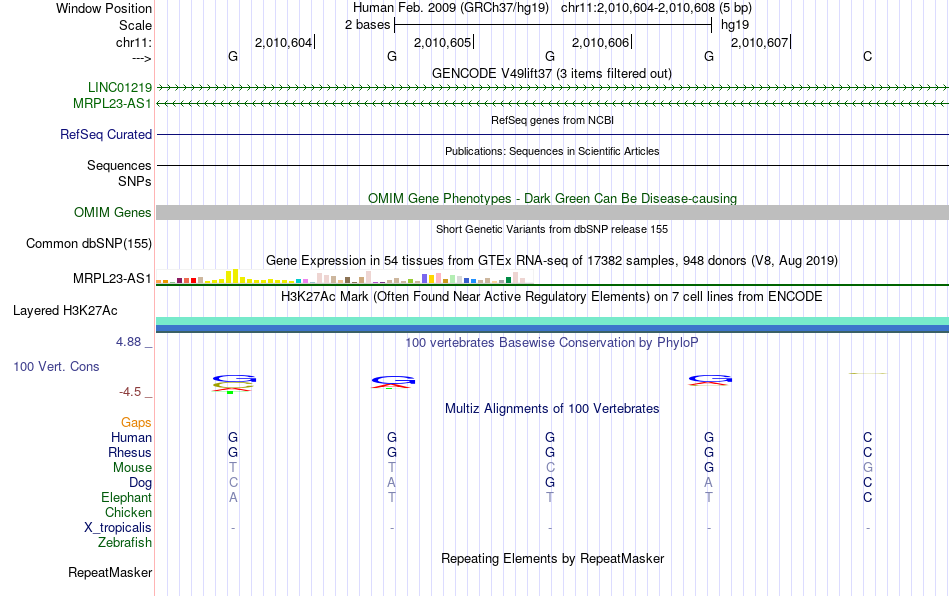The width and height of the screenshot is (950, 596).
Task: Click the blue H3K27Ac signal band
Action: pos(553,329)
